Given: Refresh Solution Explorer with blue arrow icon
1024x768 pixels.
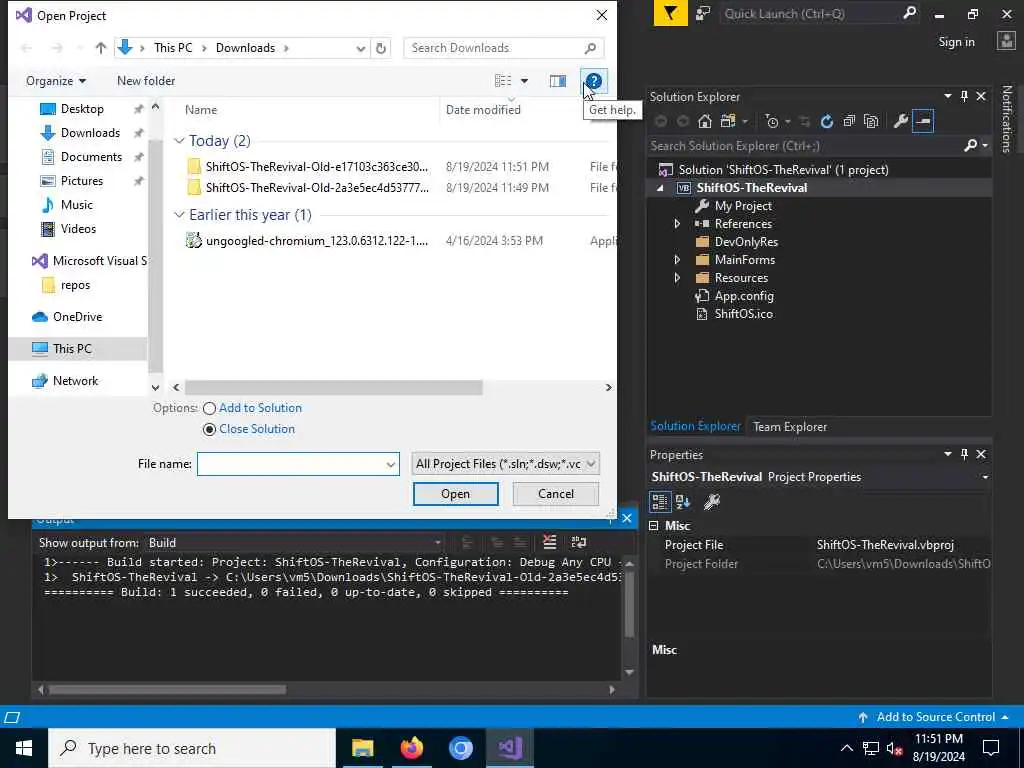Looking at the screenshot, I should click(x=827, y=121).
